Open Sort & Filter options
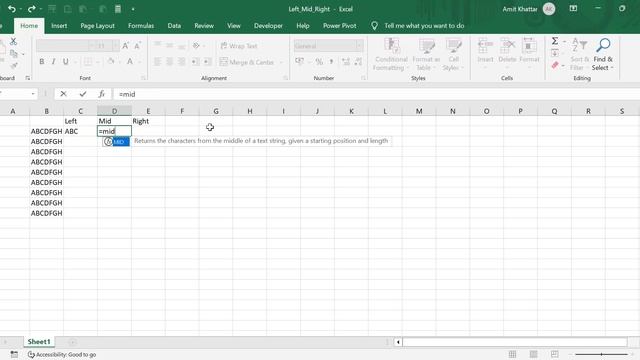The image size is (640, 360). [x=580, y=54]
